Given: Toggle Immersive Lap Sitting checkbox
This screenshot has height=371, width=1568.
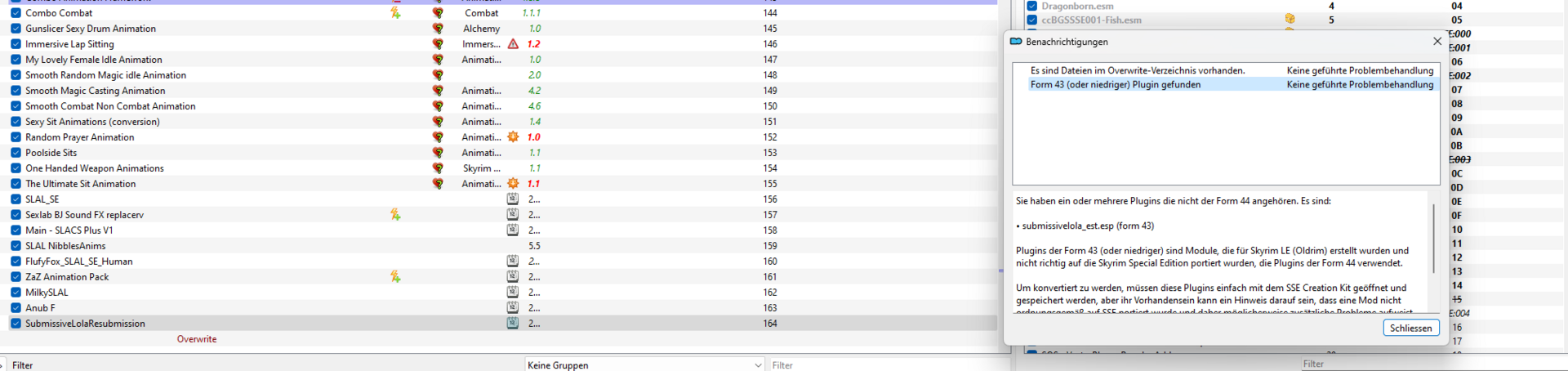Looking at the screenshot, I should point(16,44).
